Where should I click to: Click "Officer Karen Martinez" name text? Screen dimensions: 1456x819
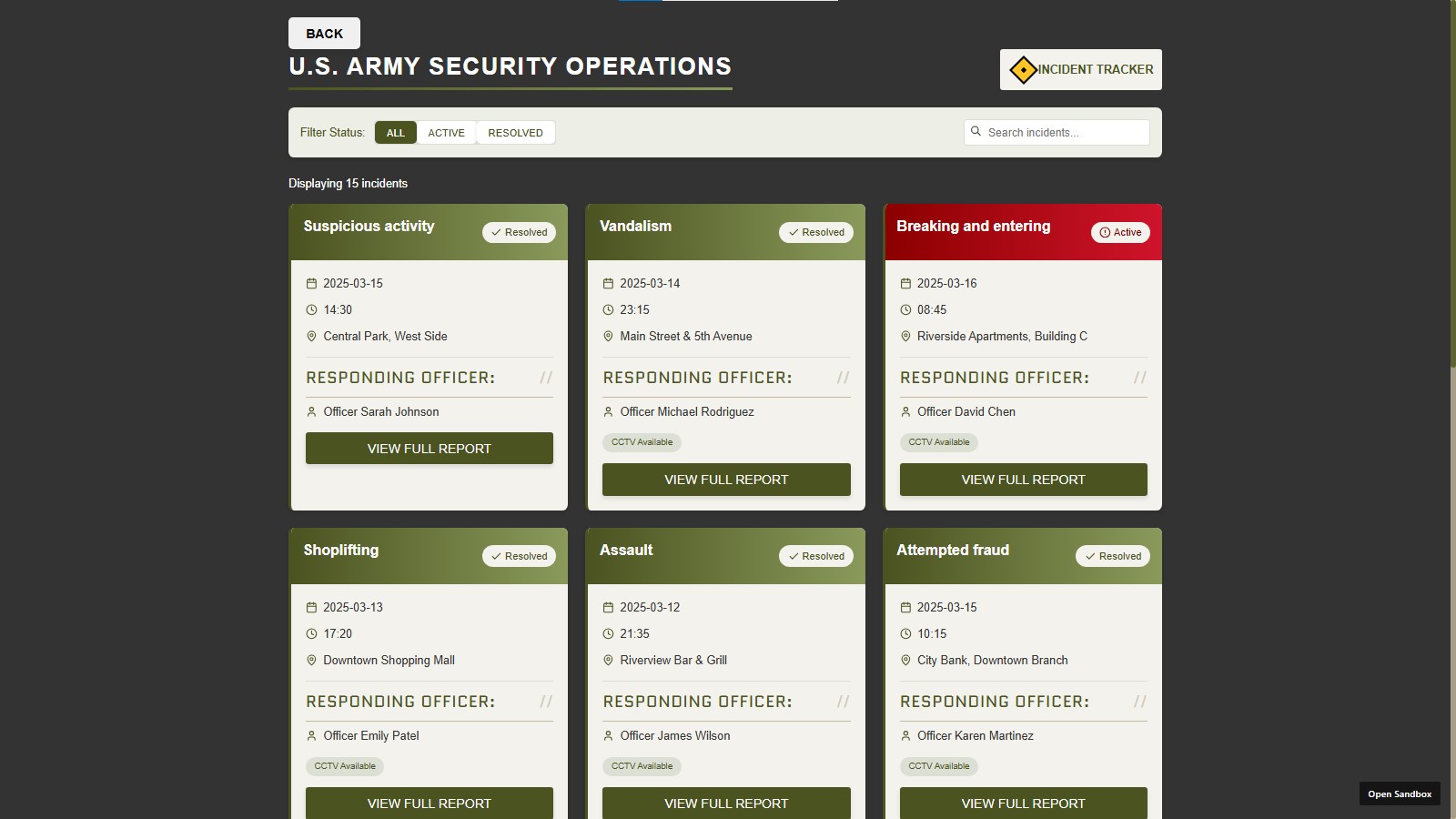[x=976, y=736]
